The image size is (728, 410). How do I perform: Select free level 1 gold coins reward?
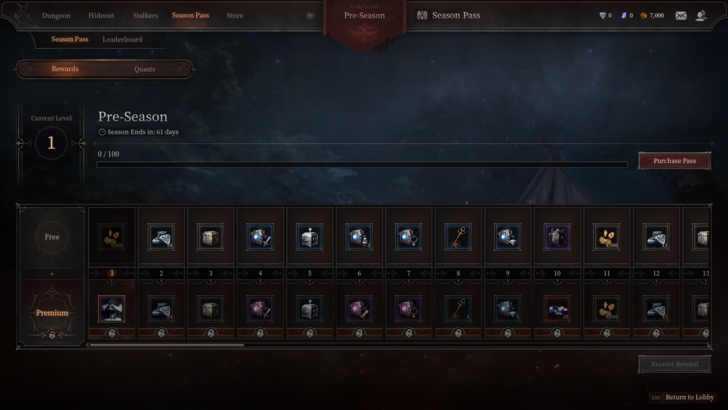coord(112,237)
